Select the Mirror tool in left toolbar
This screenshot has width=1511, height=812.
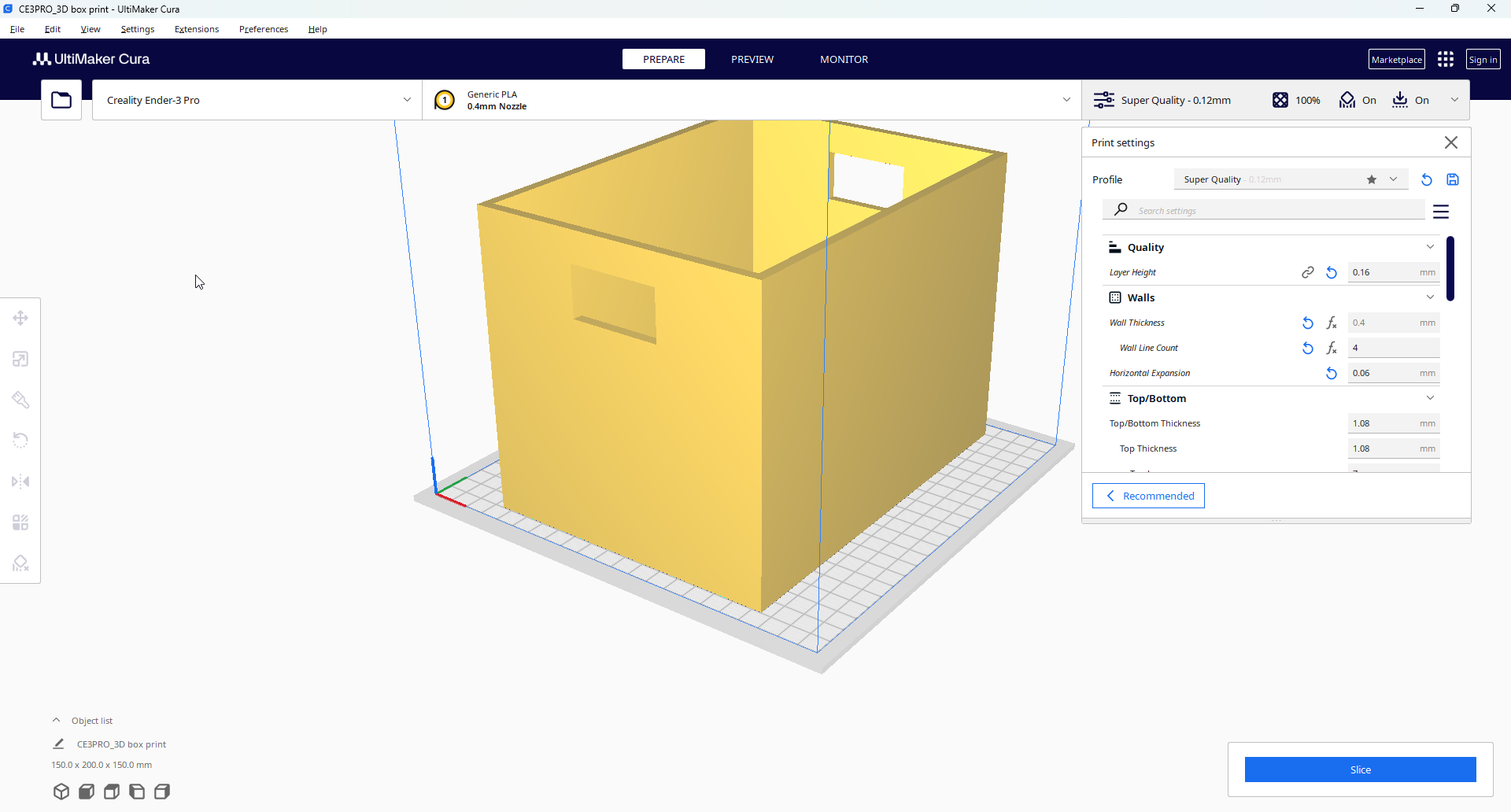pos(20,482)
